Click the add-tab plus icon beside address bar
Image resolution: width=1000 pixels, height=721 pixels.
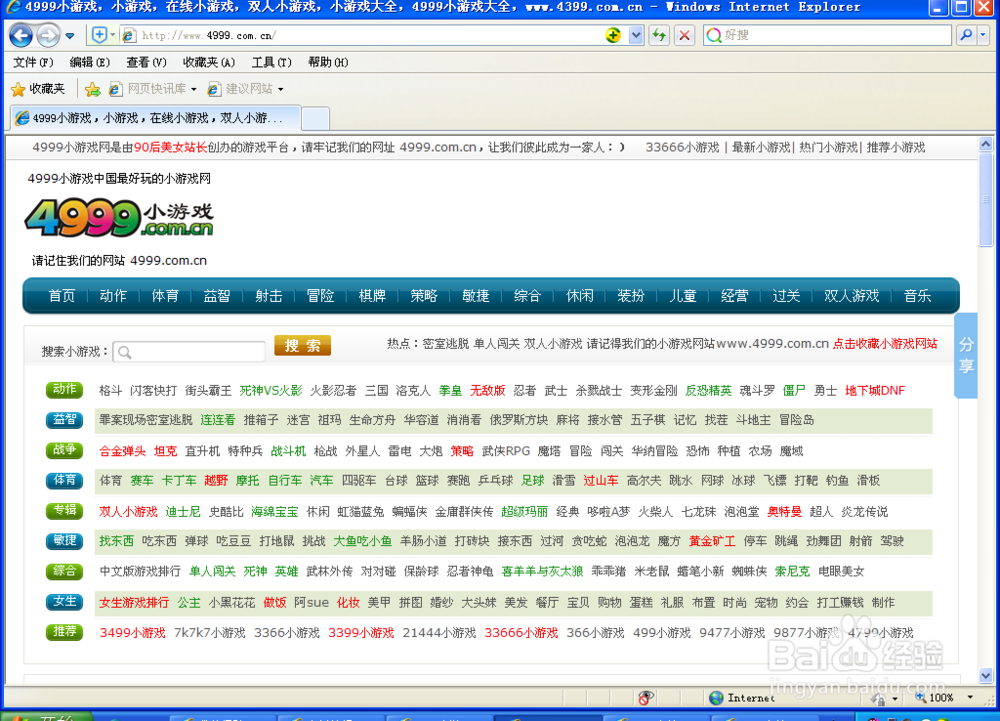tap(99, 35)
